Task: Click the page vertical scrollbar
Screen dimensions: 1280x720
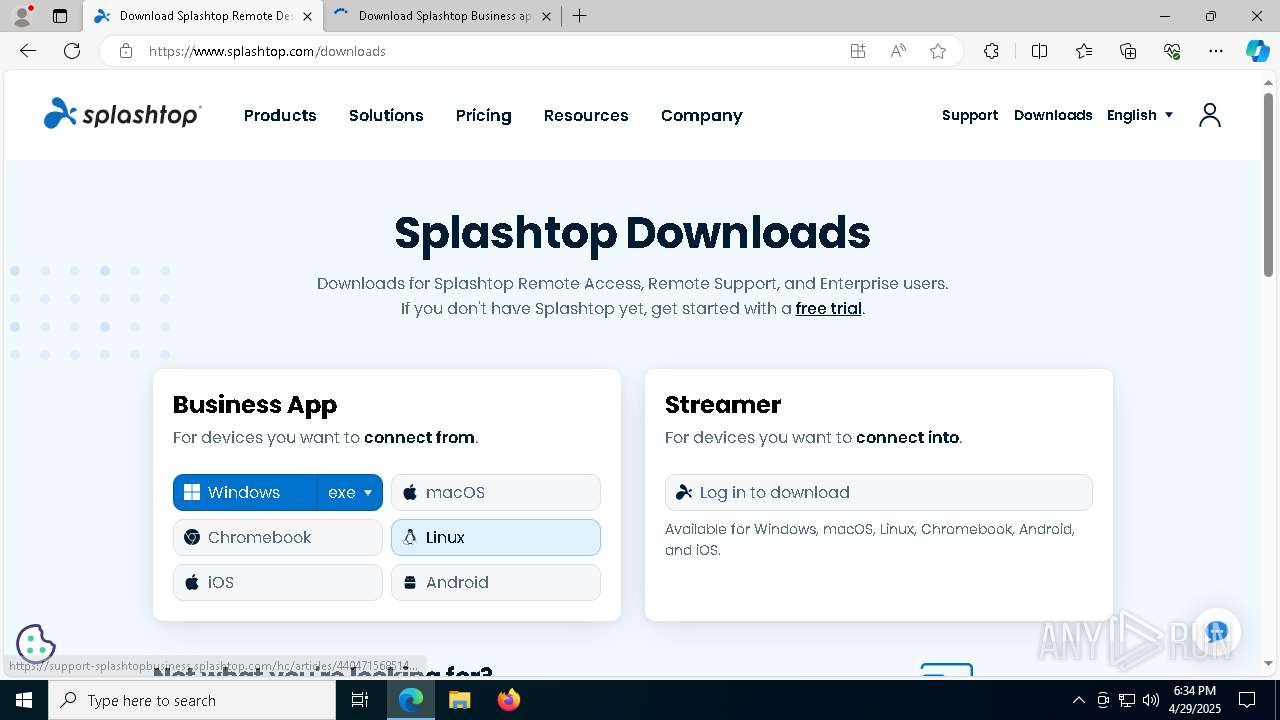Action: pos(1269,185)
